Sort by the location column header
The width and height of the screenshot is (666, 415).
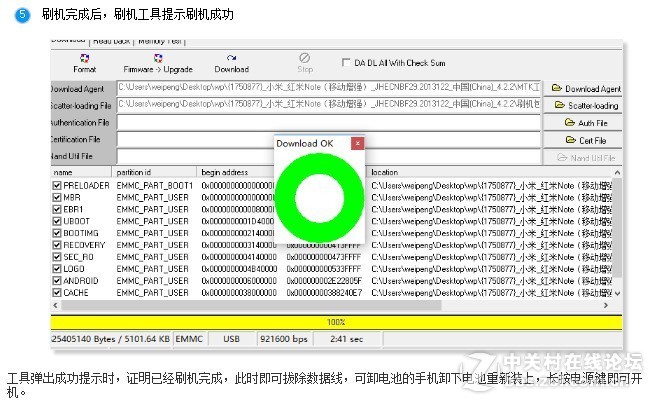click(489, 172)
